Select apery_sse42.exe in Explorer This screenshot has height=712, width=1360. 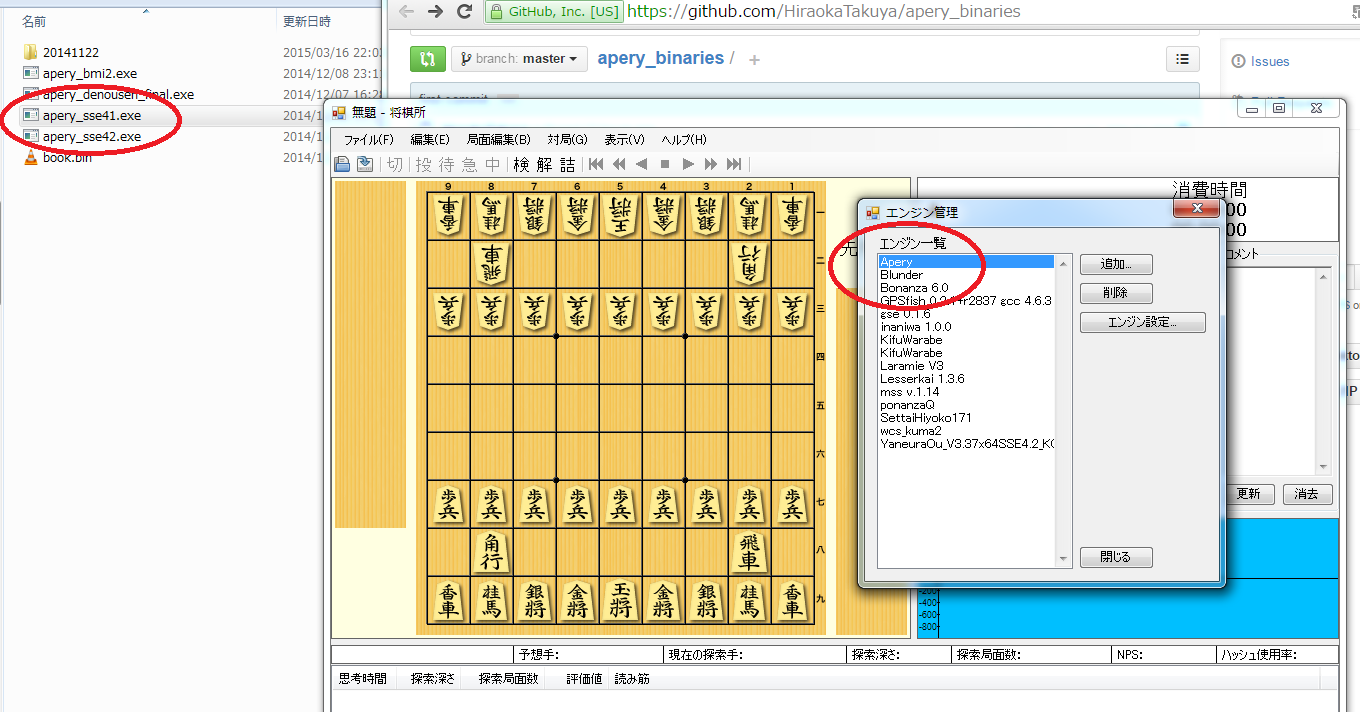point(92,136)
